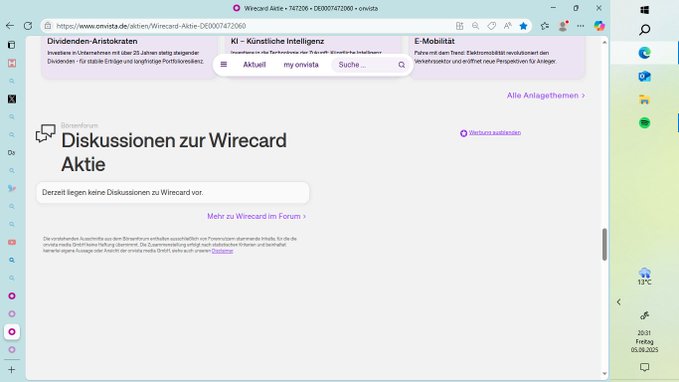Toggle the blue favorite star
This screenshot has height=382, width=679.
pos(524,26)
